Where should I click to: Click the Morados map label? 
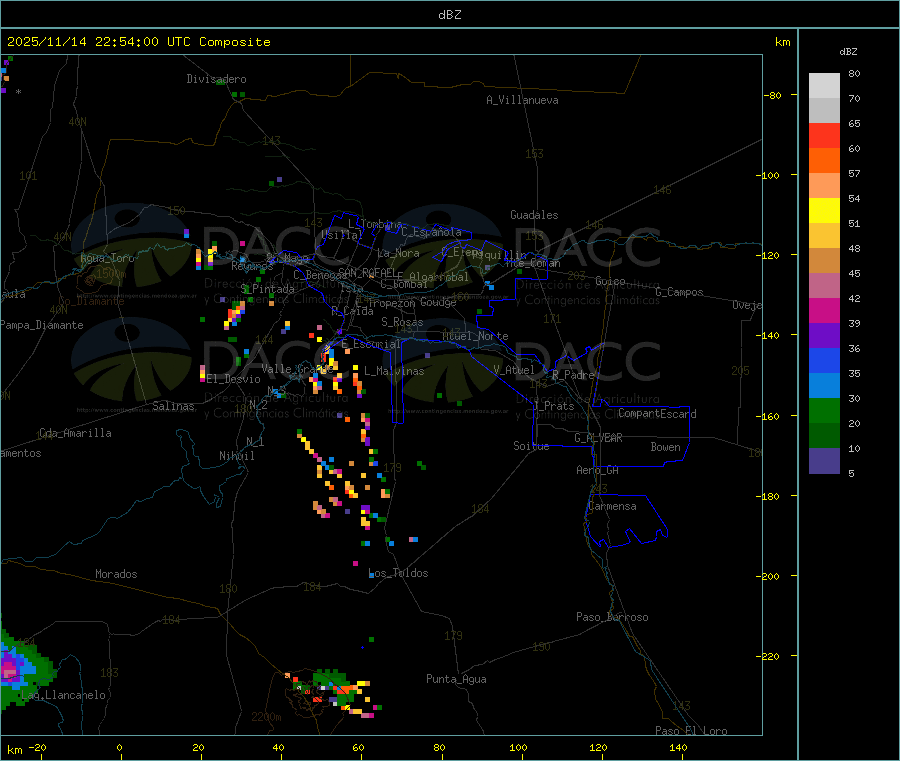[117, 574]
